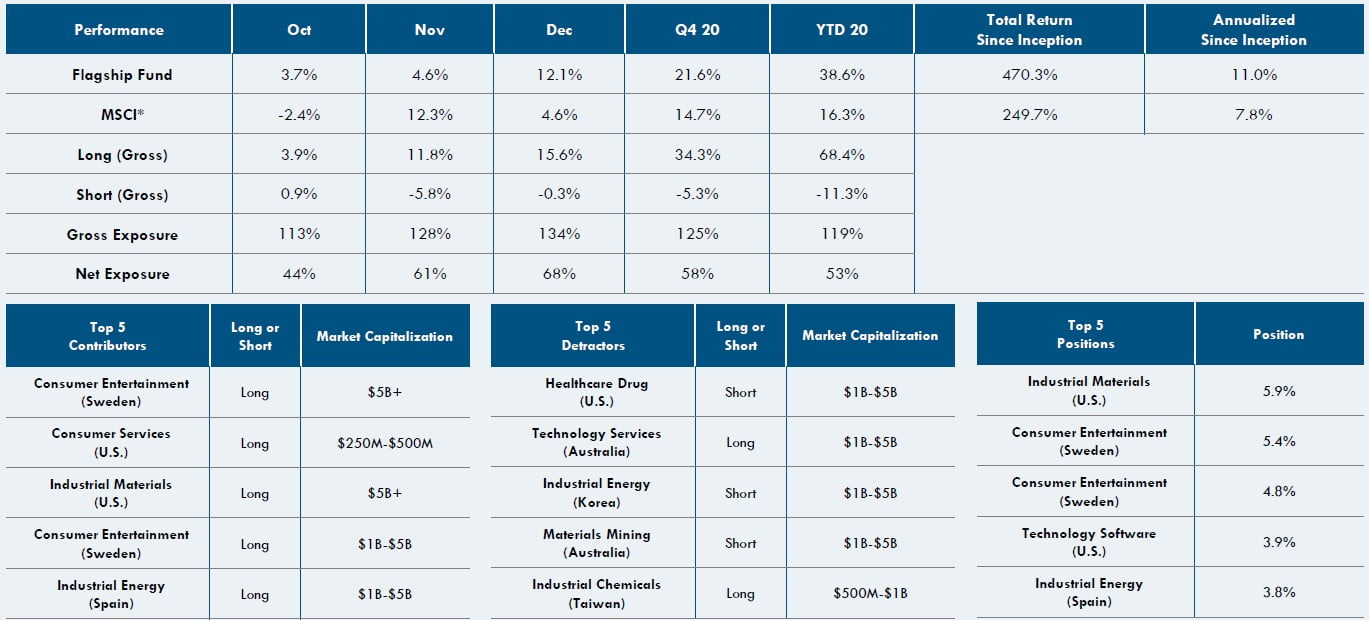The image size is (1369, 620).
Task: Click the YTD 20 column header
Action: pos(841,30)
